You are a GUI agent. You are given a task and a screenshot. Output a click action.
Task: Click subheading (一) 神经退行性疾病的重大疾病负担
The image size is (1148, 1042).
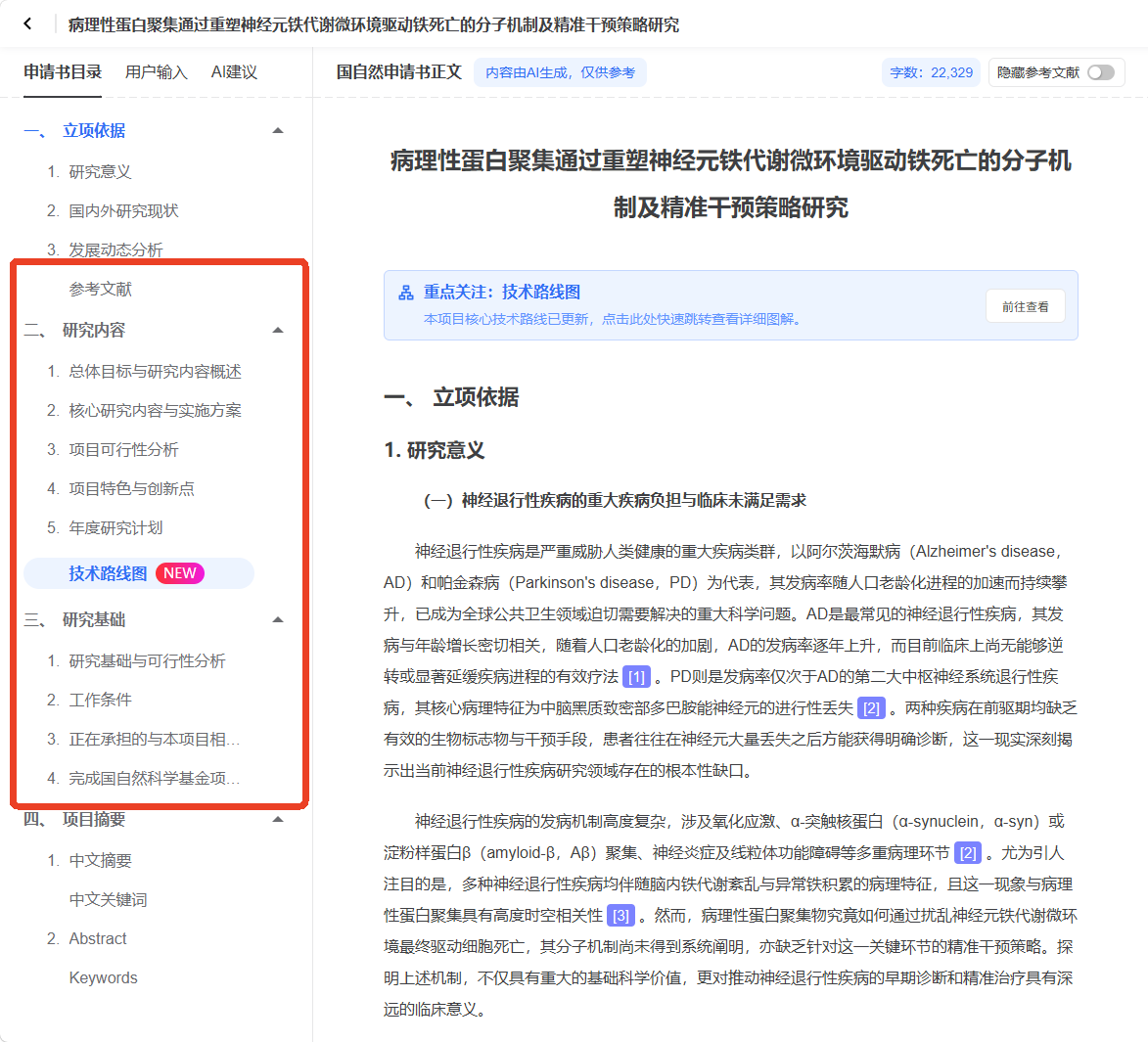click(x=615, y=501)
